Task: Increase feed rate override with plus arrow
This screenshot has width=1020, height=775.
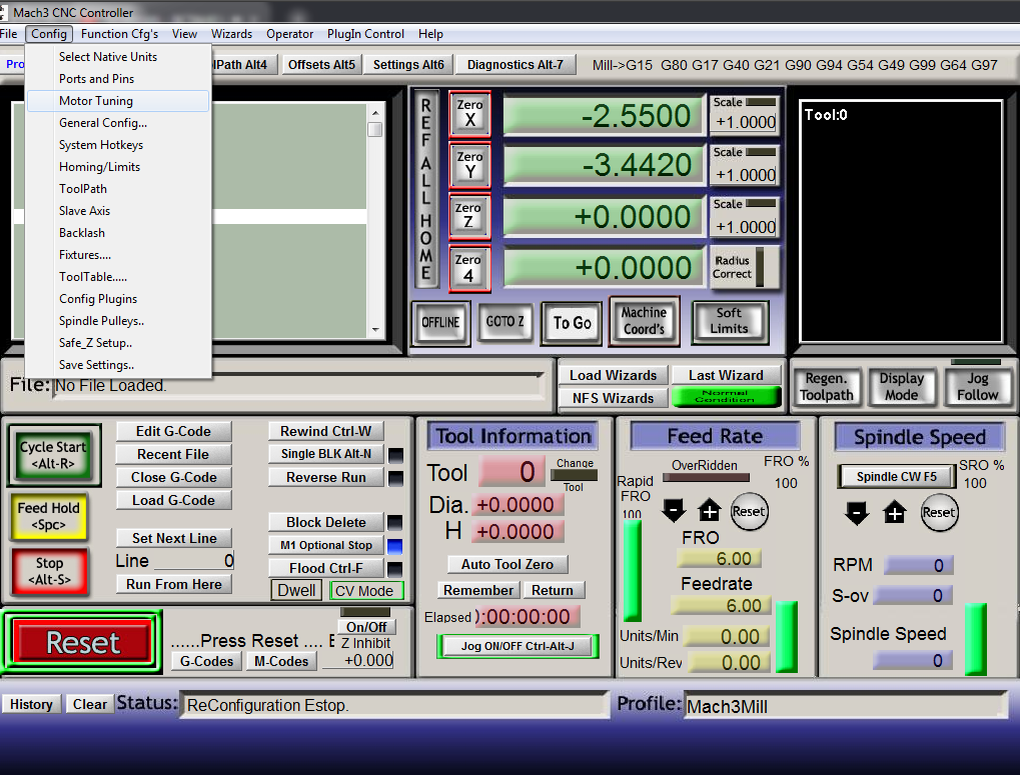Action: (x=709, y=511)
